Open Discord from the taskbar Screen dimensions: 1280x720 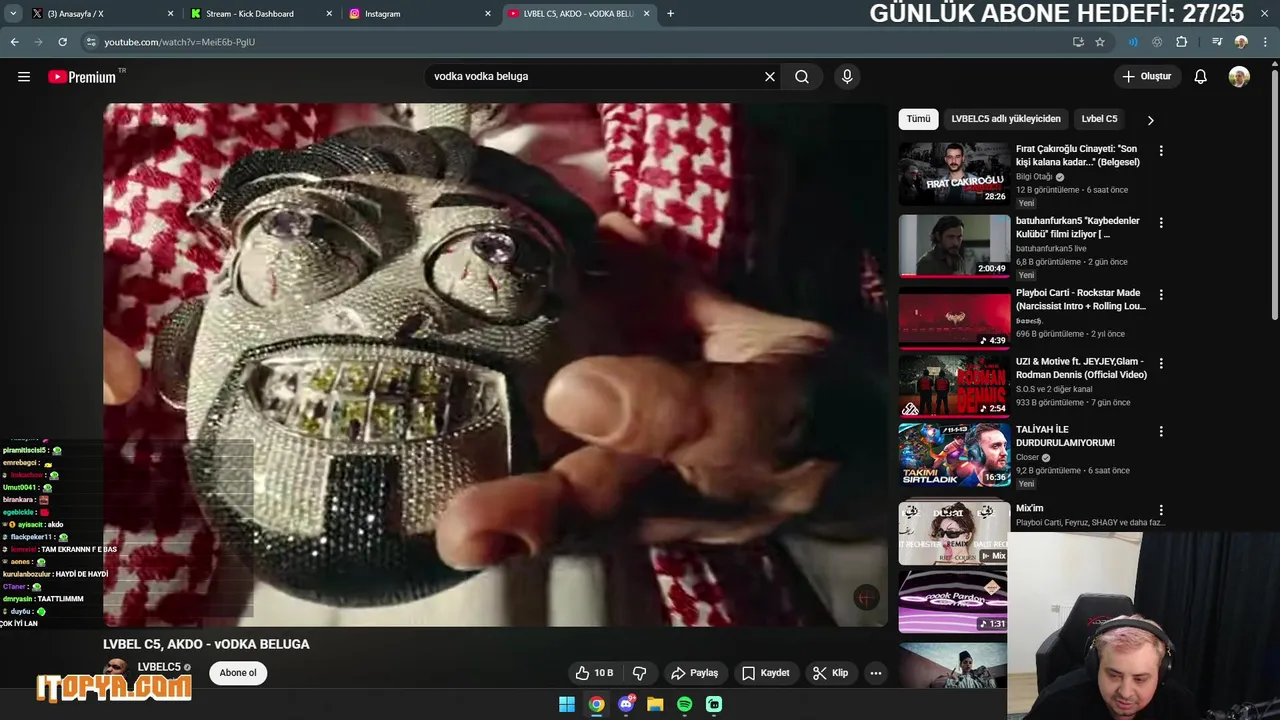click(626, 704)
